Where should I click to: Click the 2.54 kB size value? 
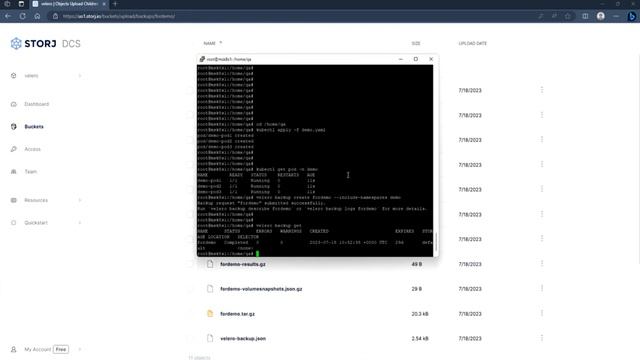(x=420, y=338)
